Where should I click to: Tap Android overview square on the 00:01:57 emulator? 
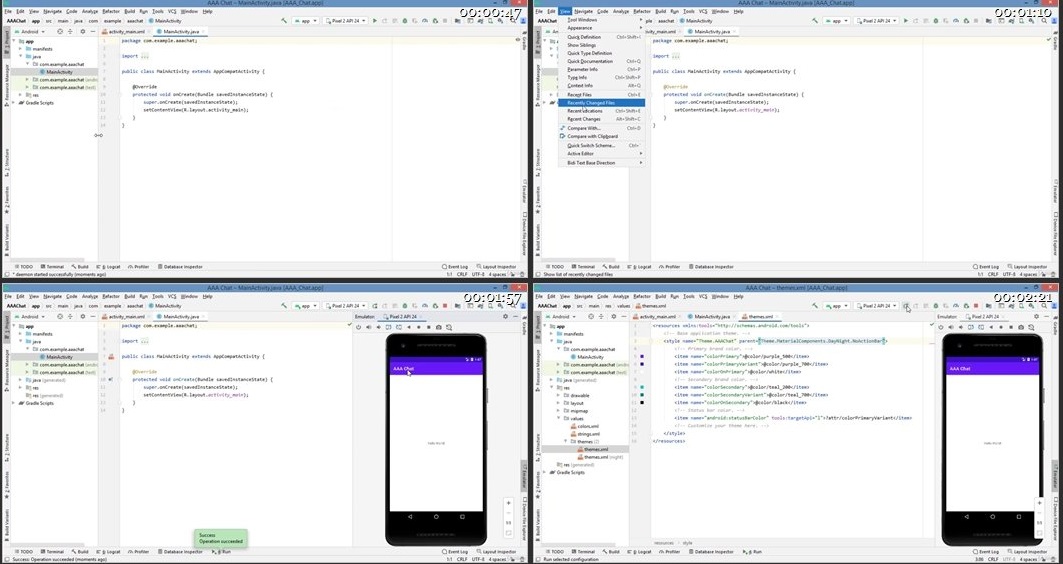tap(462, 517)
